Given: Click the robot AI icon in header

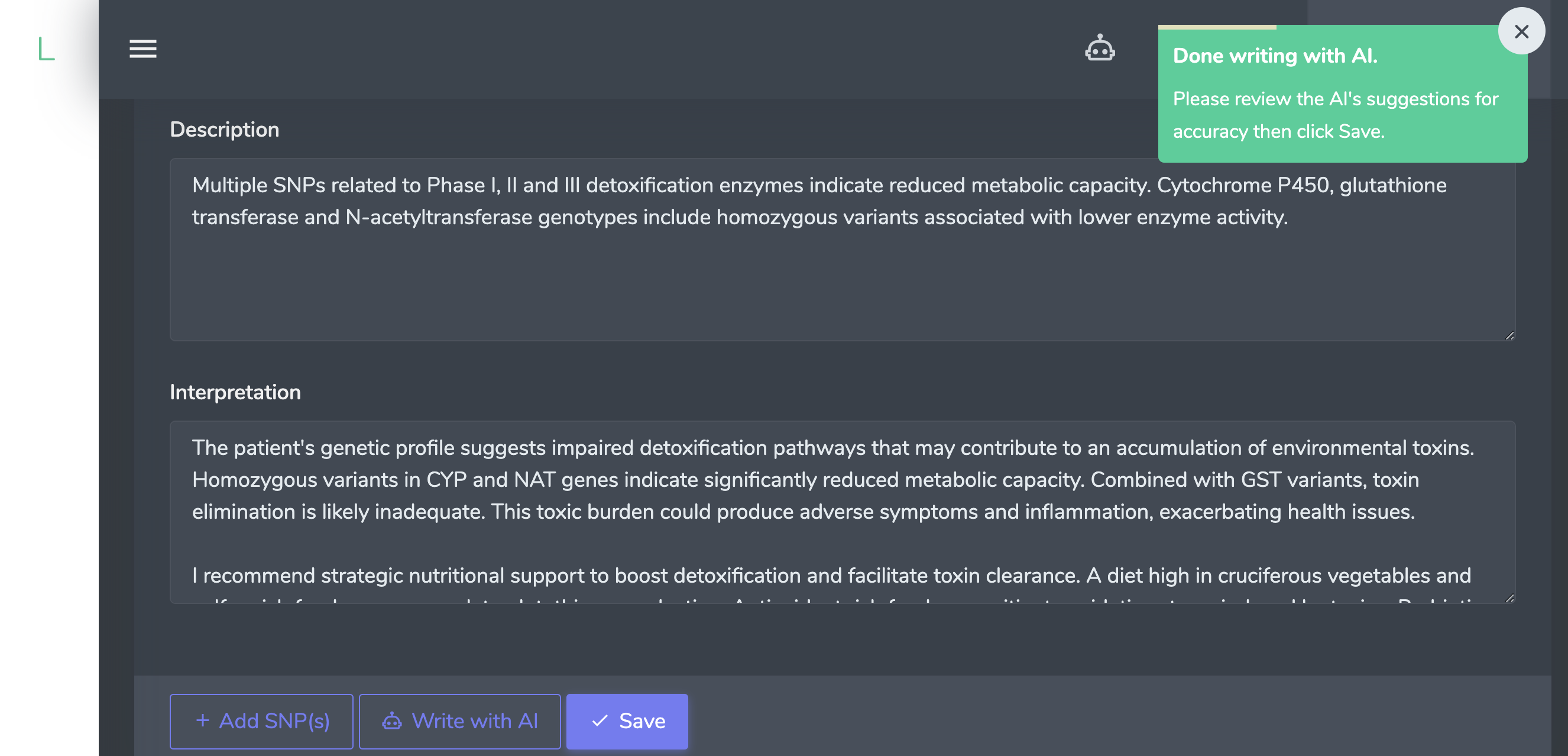Looking at the screenshot, I should (1099, 48).
